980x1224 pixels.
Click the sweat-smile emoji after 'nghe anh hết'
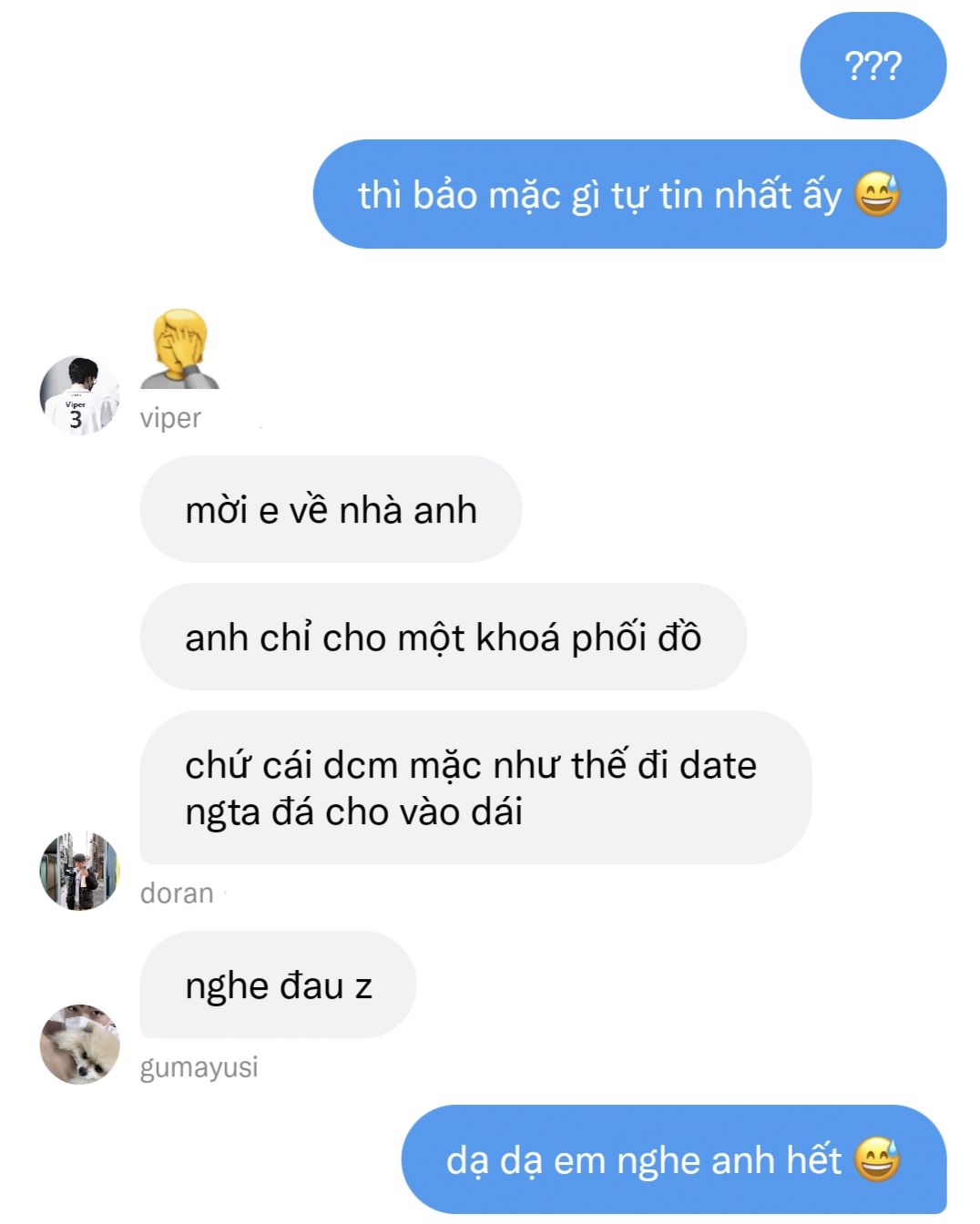(x=877, y=1160)
